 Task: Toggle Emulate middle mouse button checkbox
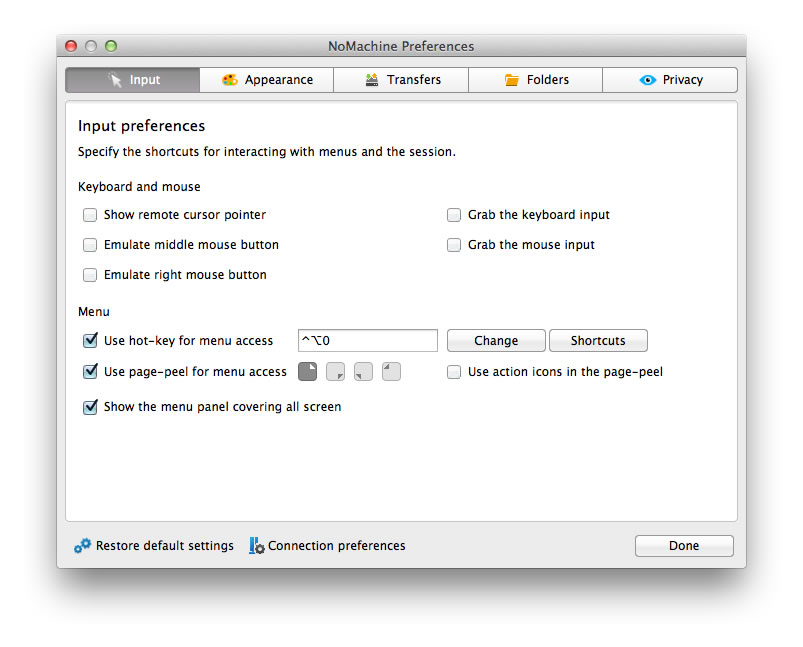[90, 245]
